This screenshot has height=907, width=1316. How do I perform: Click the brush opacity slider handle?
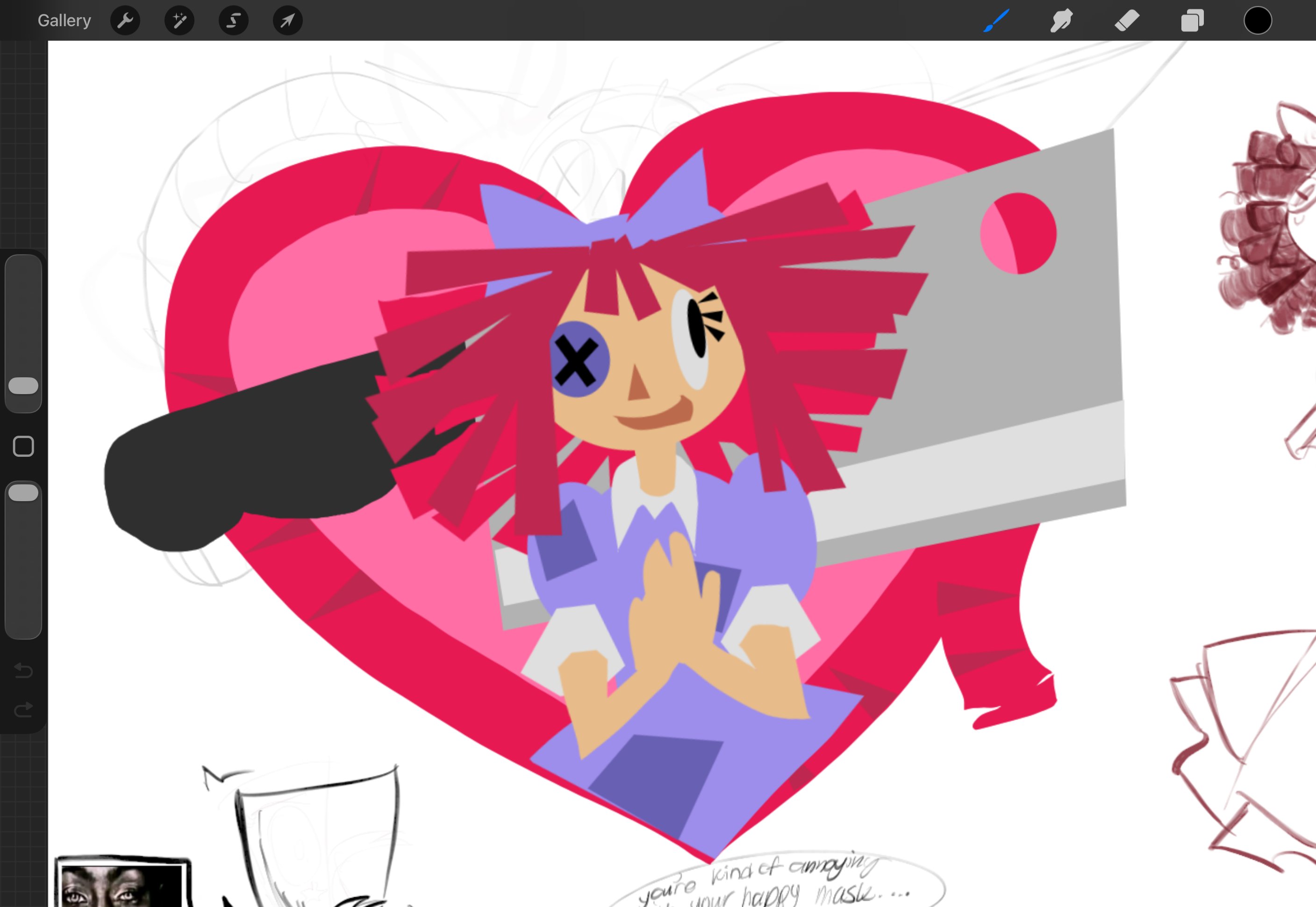click(23, 493)
